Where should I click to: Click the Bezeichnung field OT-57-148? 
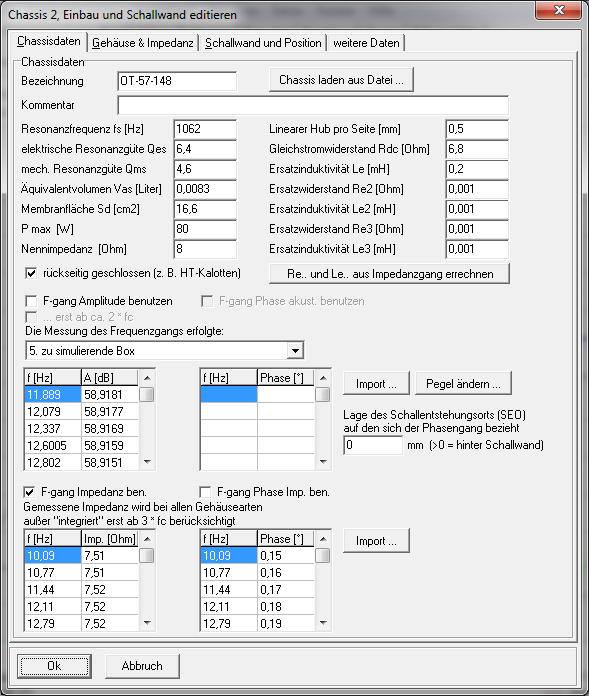pos(177,81)
